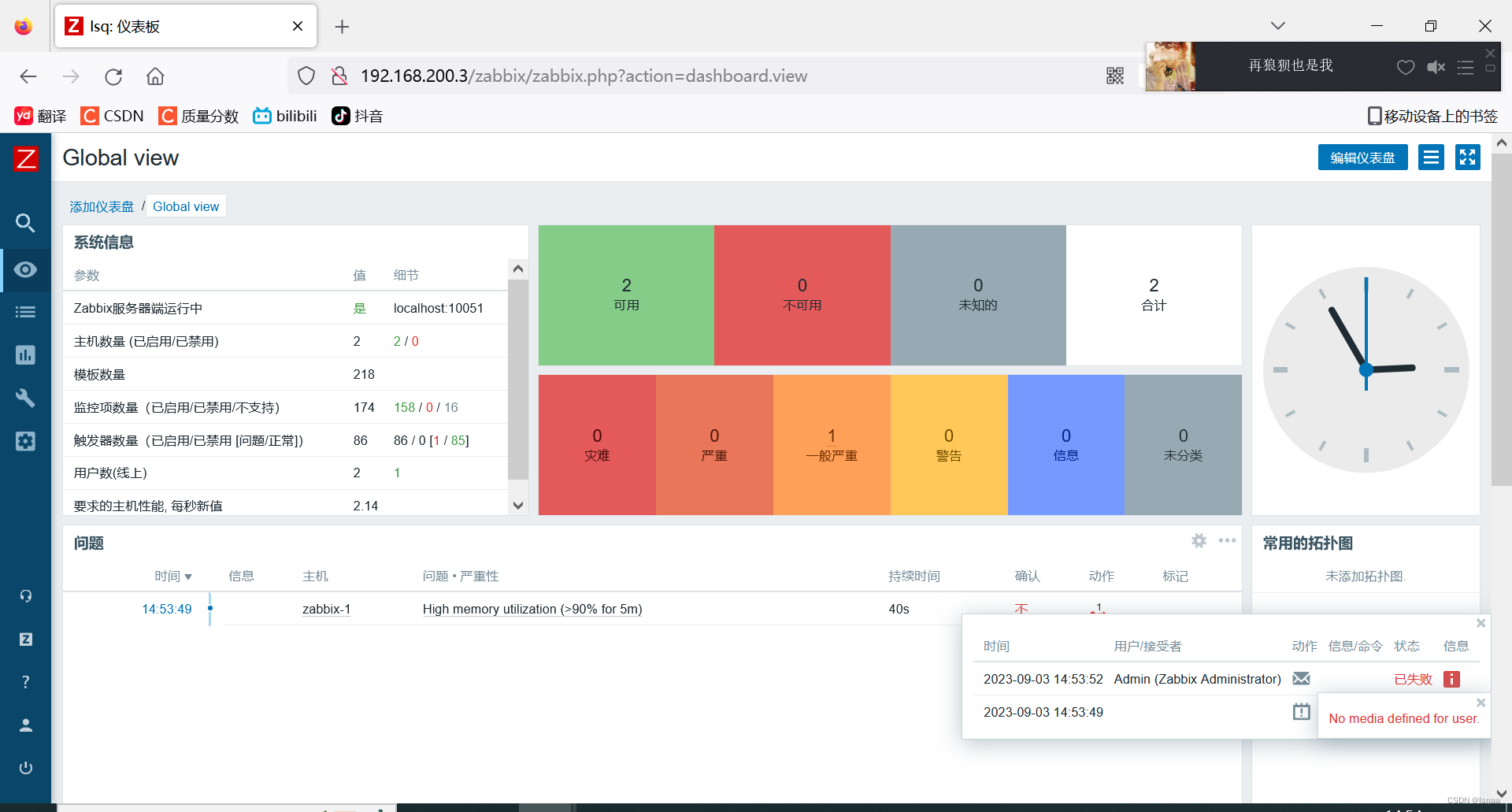Click the analog clock widget
1512x812 pixels.
coord(1366,369)
